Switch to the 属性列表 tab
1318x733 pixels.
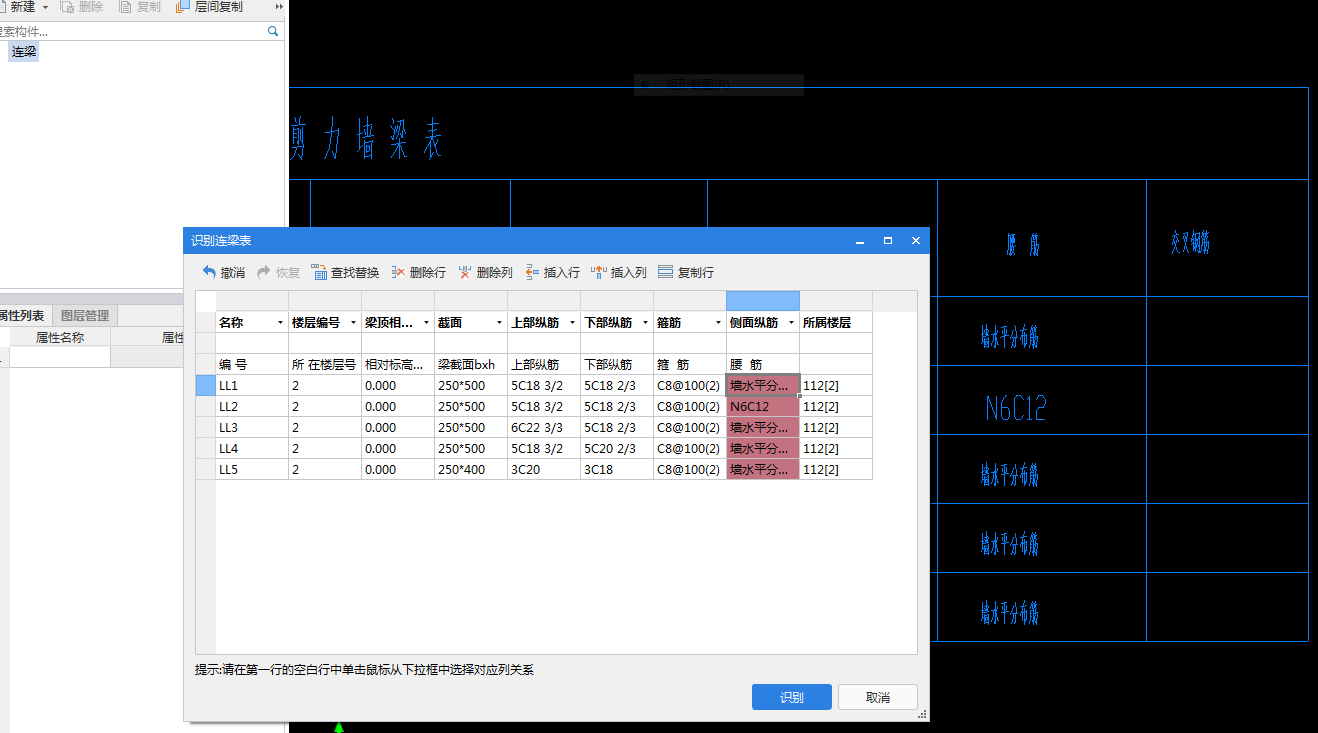(x=22, y=316)
